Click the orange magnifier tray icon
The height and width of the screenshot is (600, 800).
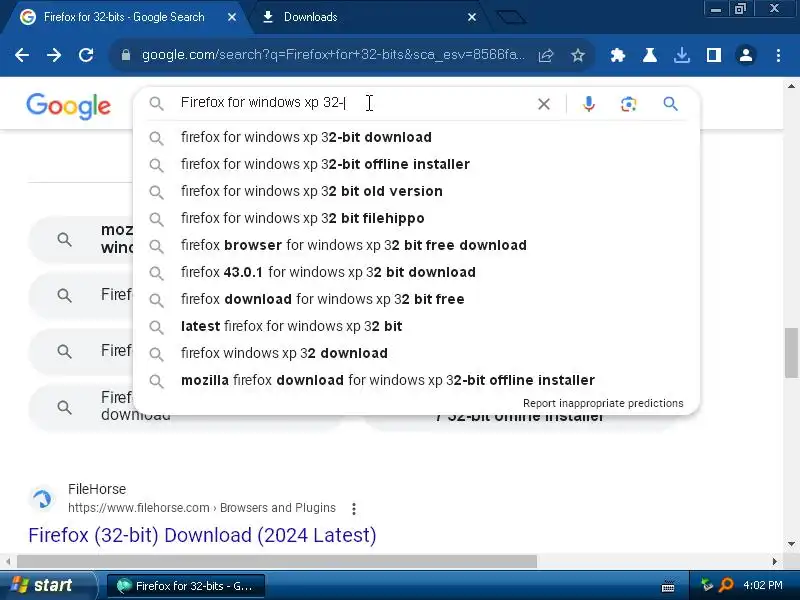pos(725,585)
